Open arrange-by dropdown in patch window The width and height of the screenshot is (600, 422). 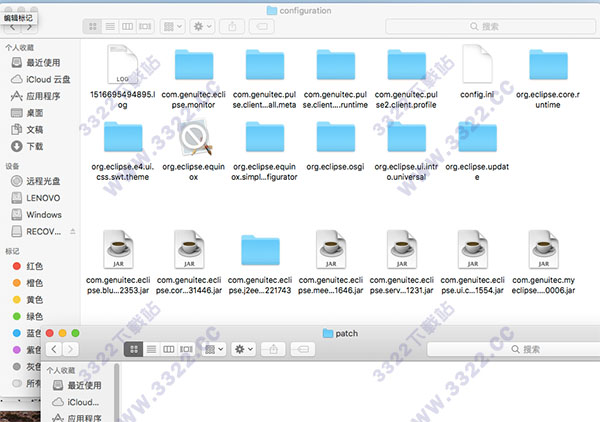214,349
